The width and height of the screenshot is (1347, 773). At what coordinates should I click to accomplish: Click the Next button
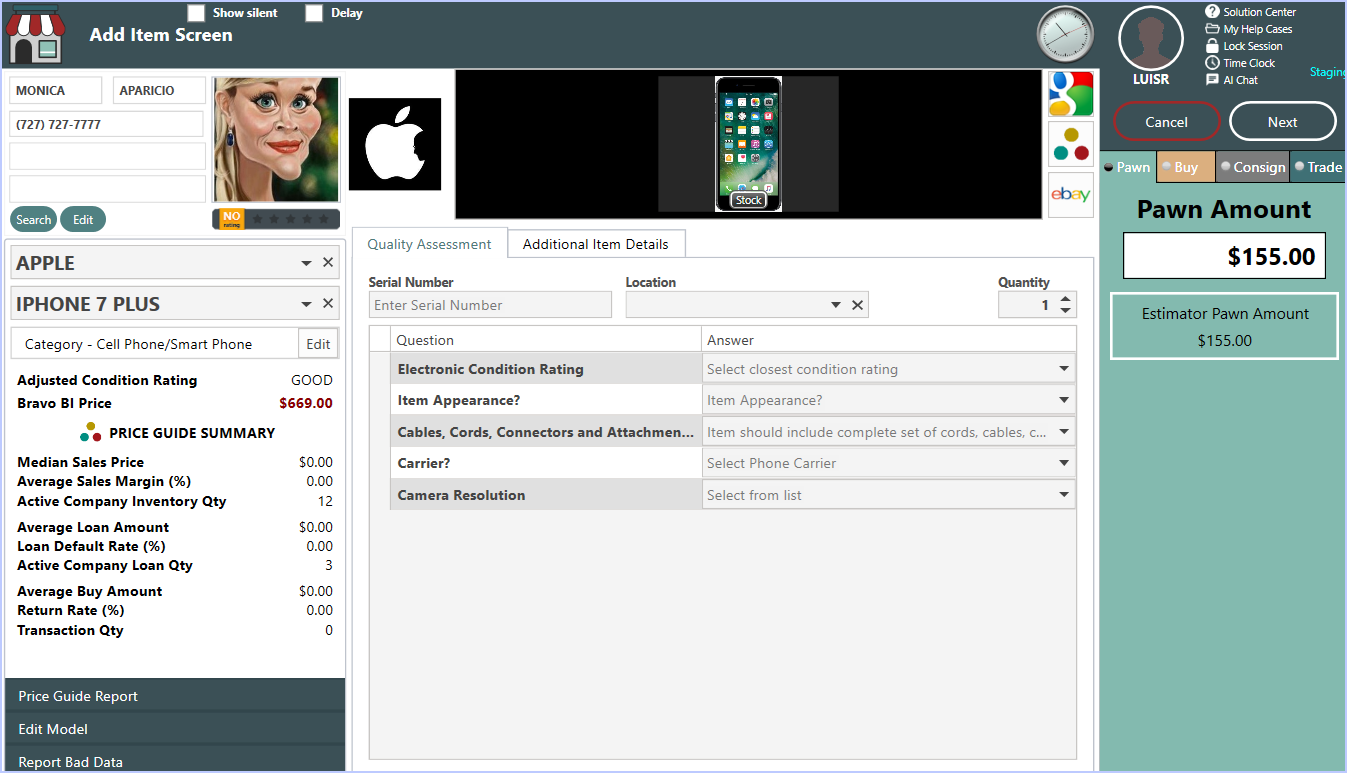(1283, 122)
